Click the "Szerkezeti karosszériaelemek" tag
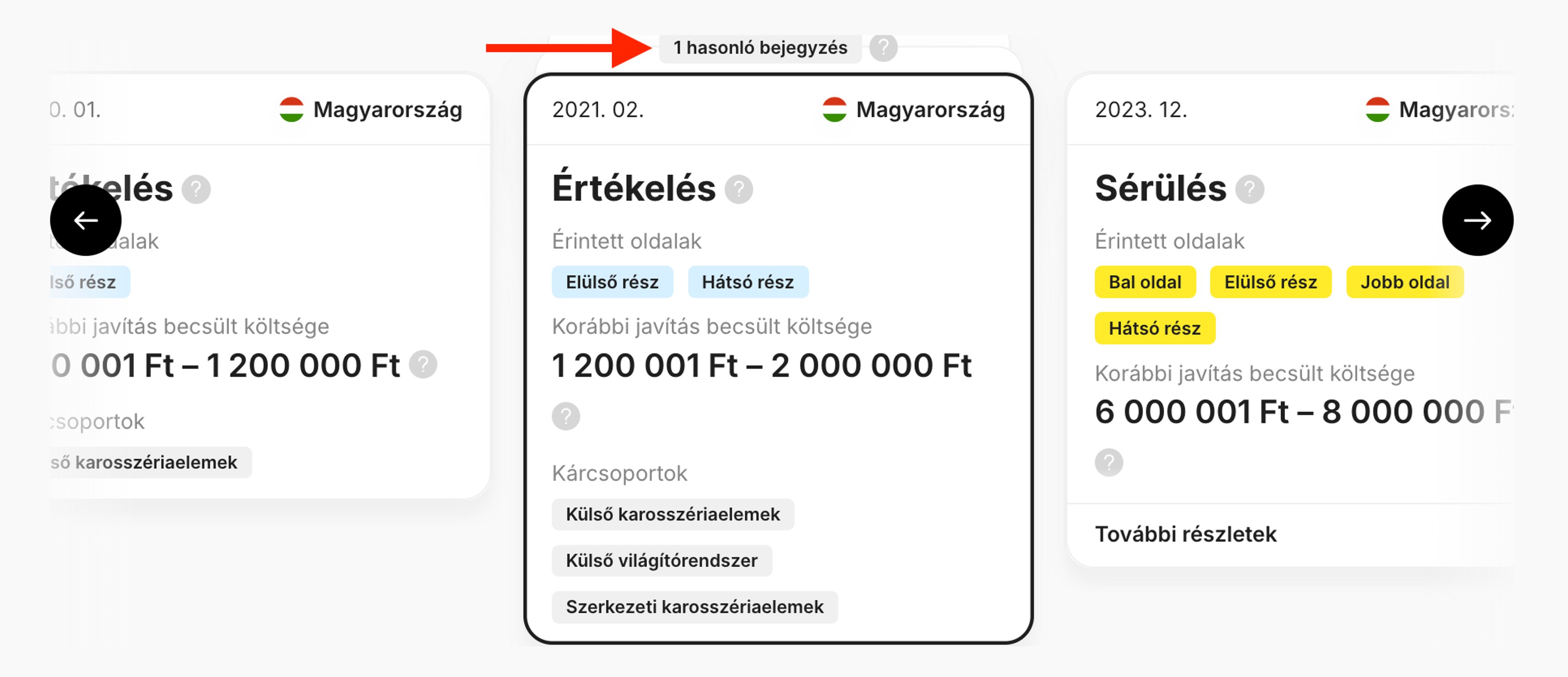Image resolution: width=1568 pixels, height=677 pixels. coord(694,606)
